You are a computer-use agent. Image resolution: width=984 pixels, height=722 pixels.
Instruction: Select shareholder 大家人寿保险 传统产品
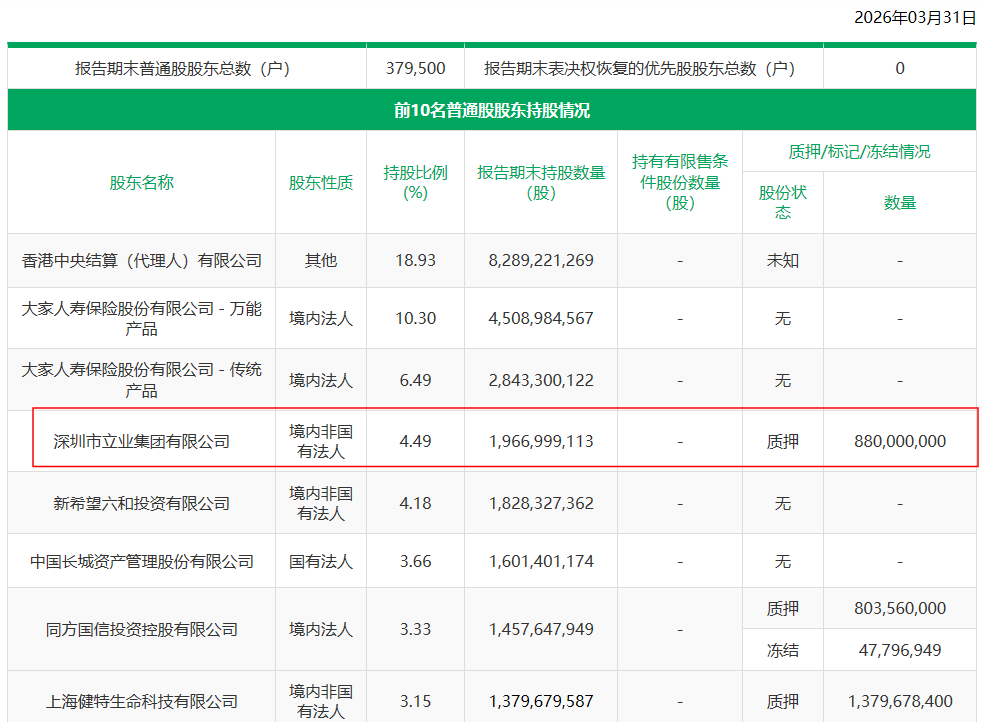(x=141, y=380)
